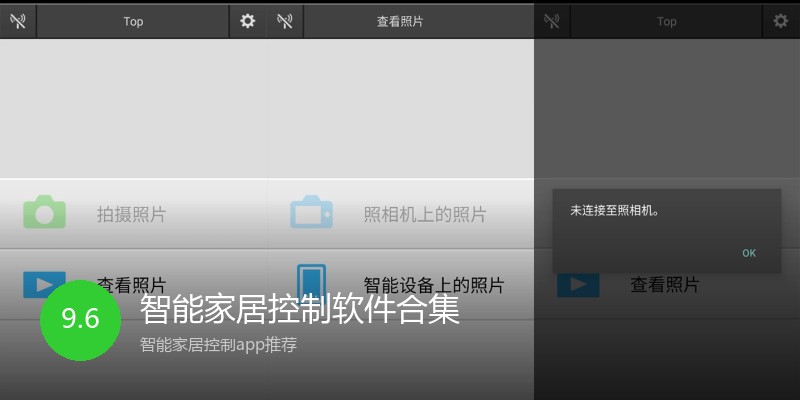Viewport: 800px width, 400px height.
Task: Click dimmed settings gear in dialog panel
Action: click(x=781, y=21)
